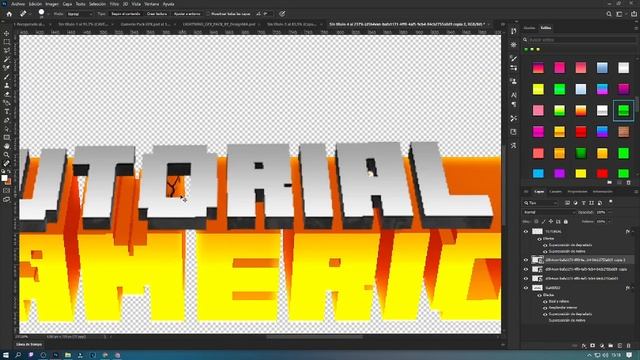Switch to the Estilos panel tab

[x=546, y=28]
